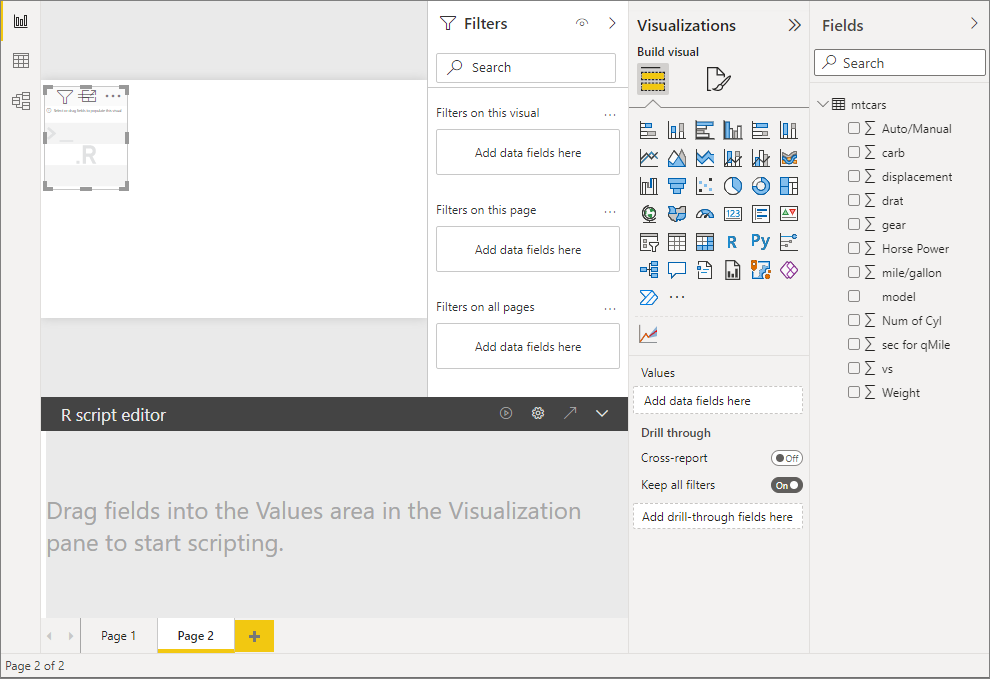The image size is (990, 679).
Task: Create a new page with the plus button
Action: coord(254,635)
